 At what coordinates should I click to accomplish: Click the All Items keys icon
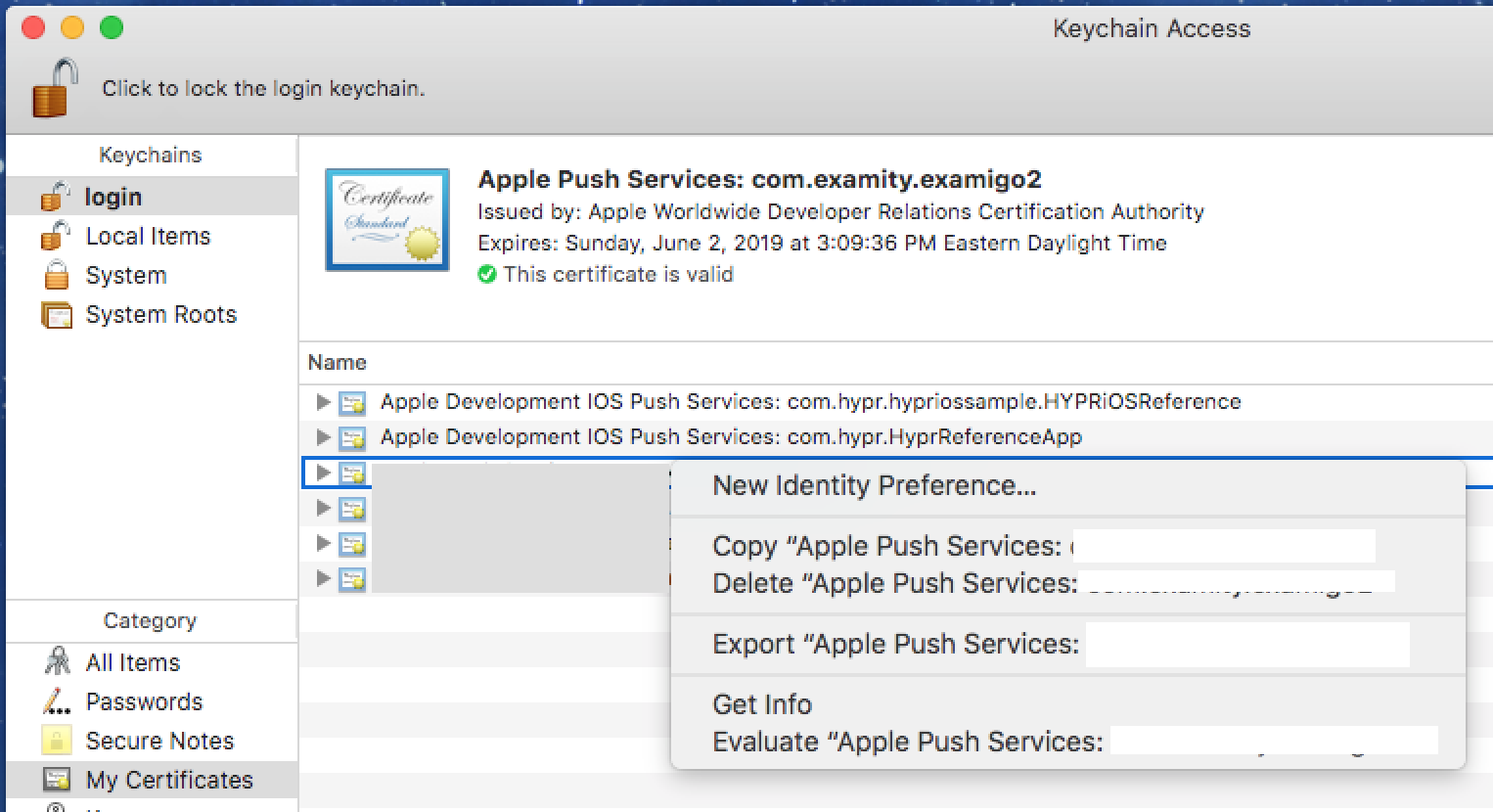click(57, 662)
